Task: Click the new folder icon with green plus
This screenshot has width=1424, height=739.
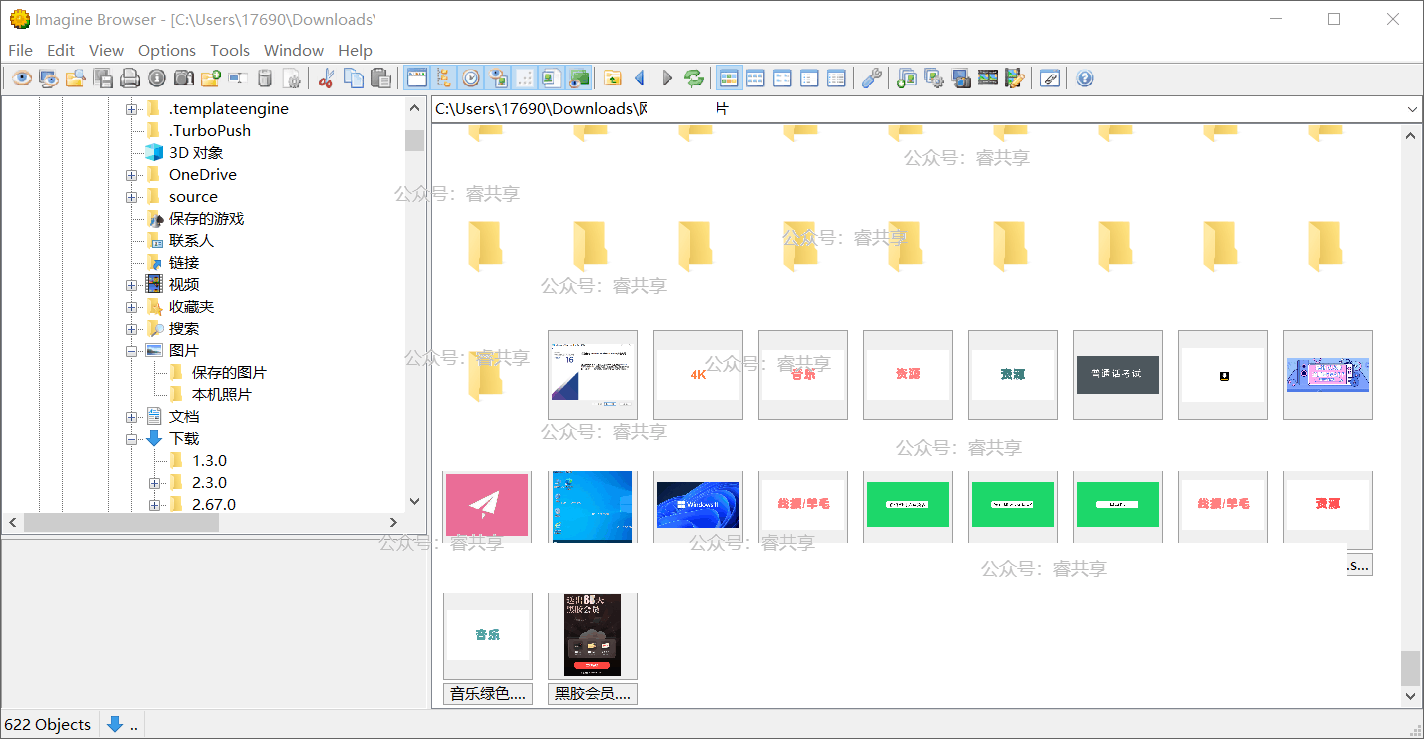Action: pos(211,78)
